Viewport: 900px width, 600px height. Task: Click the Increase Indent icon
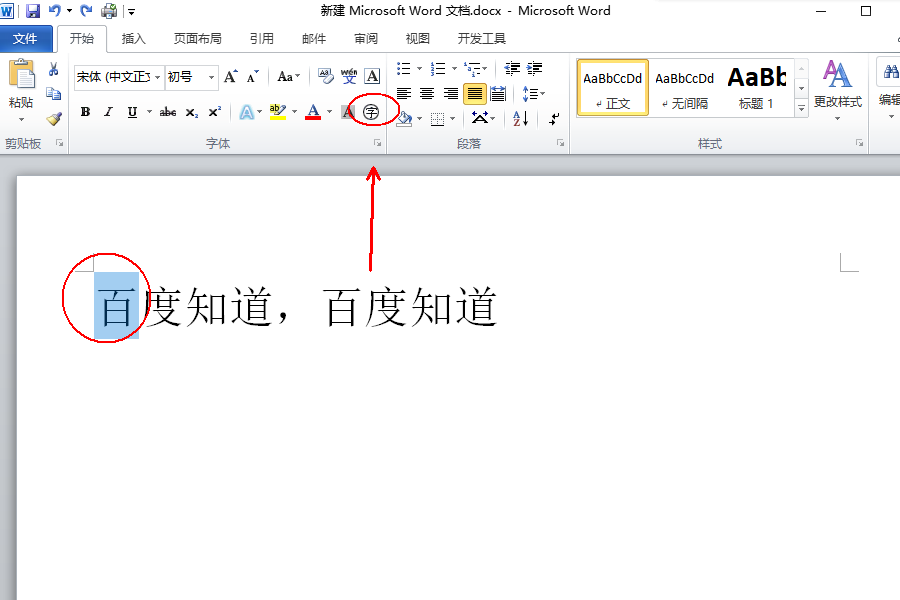534,69
